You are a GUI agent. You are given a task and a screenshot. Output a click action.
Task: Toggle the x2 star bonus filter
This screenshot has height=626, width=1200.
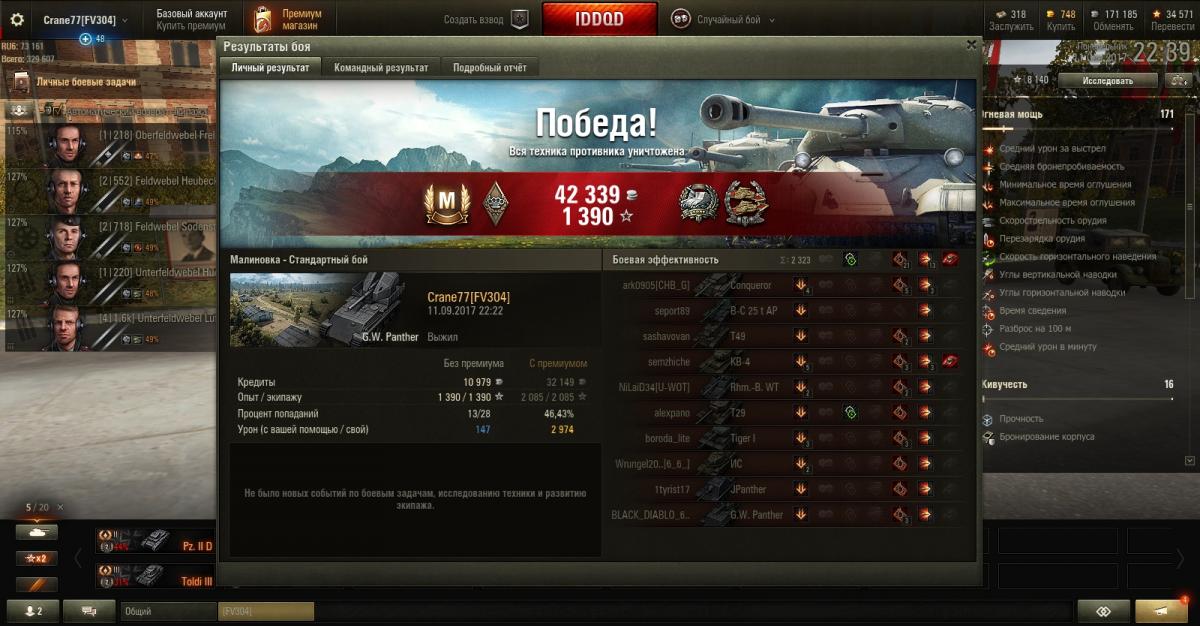(x=36, y=558)
